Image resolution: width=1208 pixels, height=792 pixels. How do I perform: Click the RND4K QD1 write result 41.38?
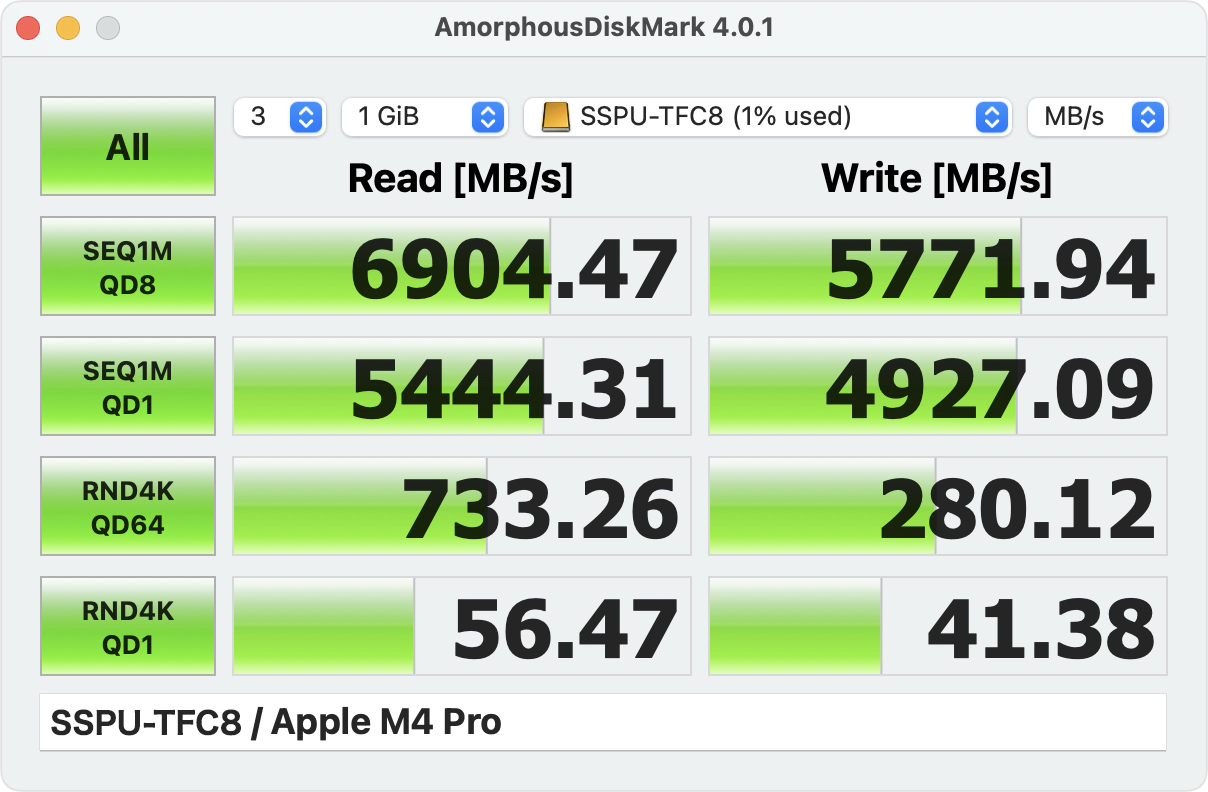pos(938,627)
